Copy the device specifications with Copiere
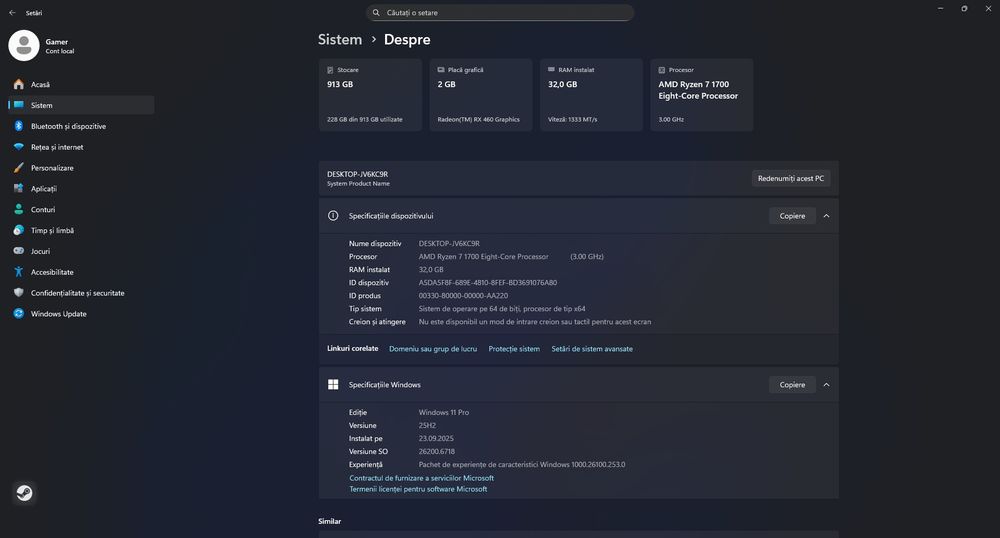The image size is (1000, 538). point(792,216)
